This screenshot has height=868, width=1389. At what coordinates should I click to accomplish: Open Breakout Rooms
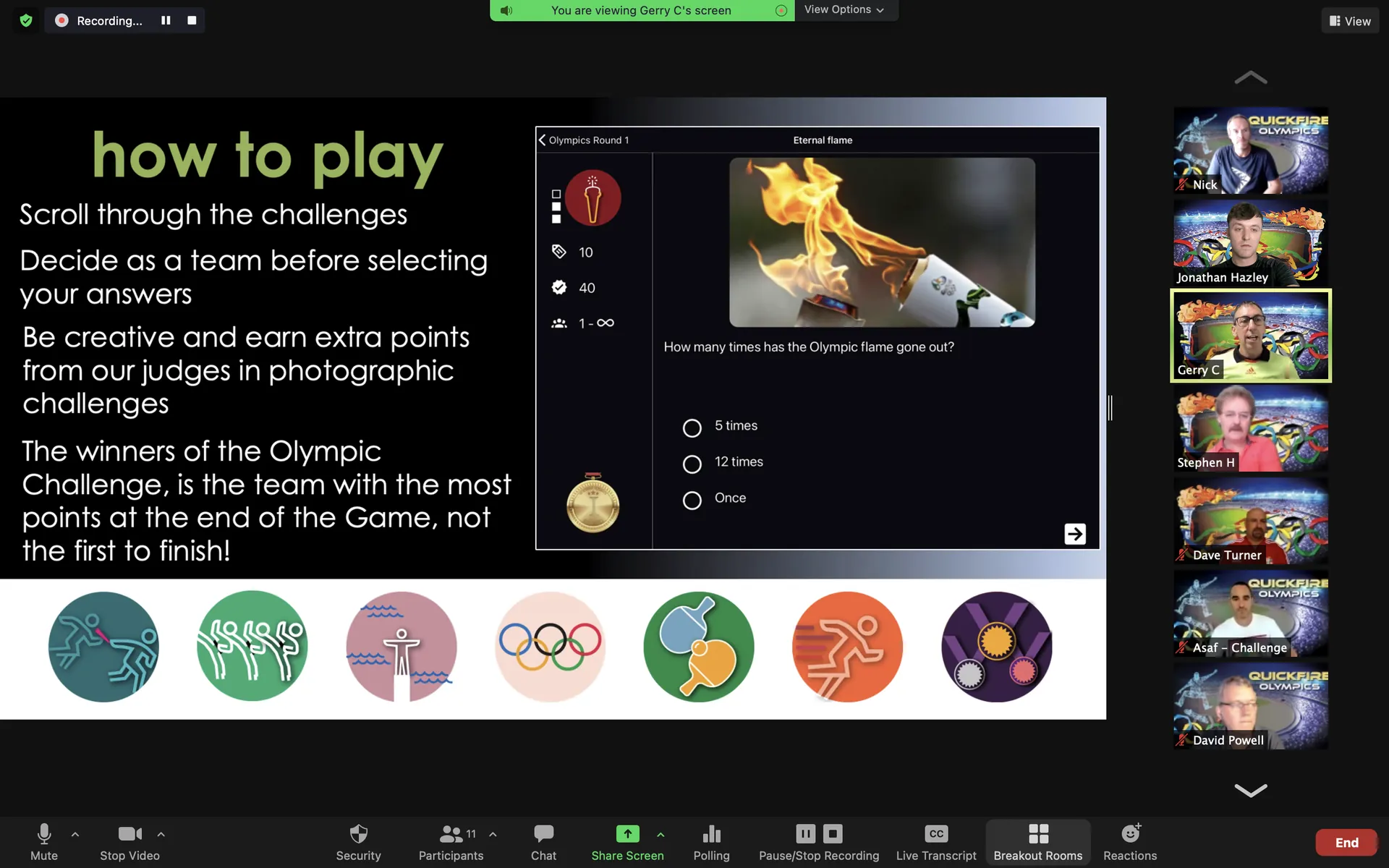click(1038, 843)
